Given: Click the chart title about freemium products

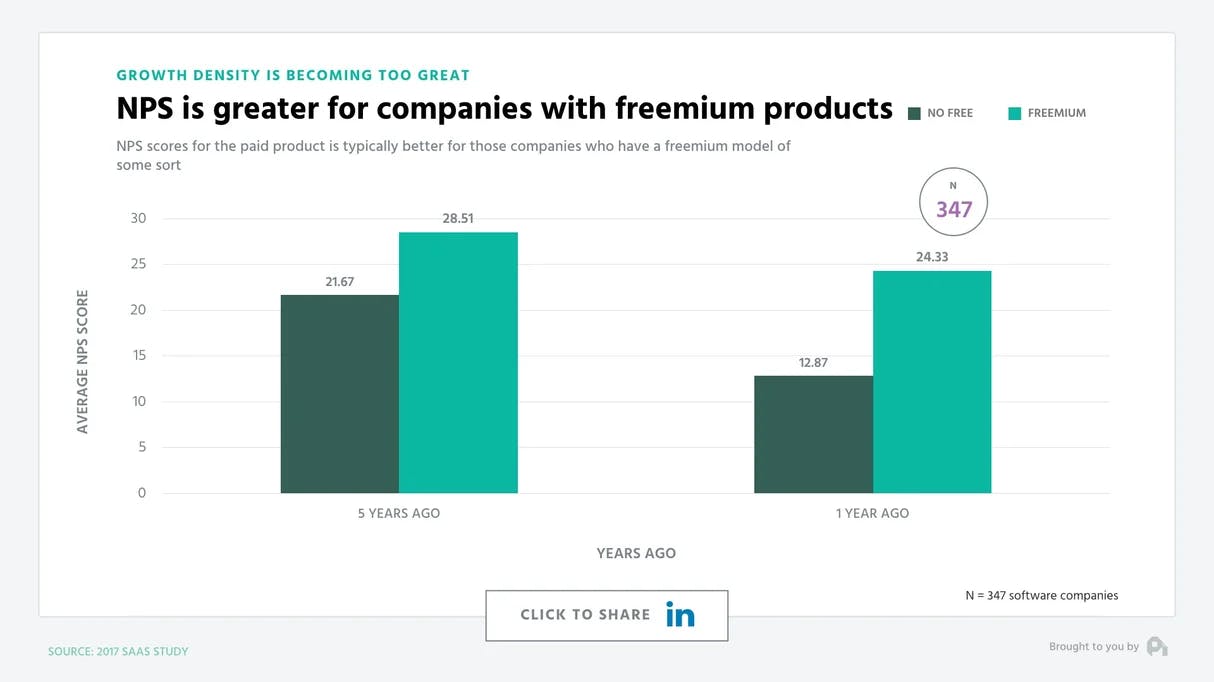Looking at the screenshot, I should [x=504, y=108].
